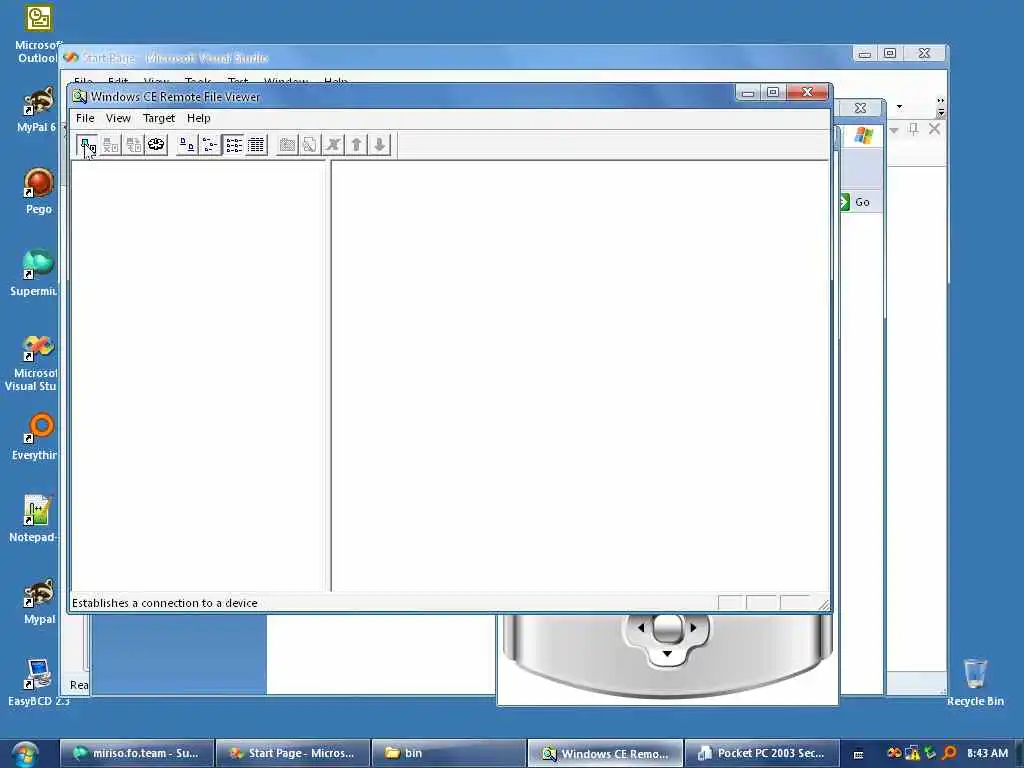Click the Export File up-arrow icon

(357, 145)
